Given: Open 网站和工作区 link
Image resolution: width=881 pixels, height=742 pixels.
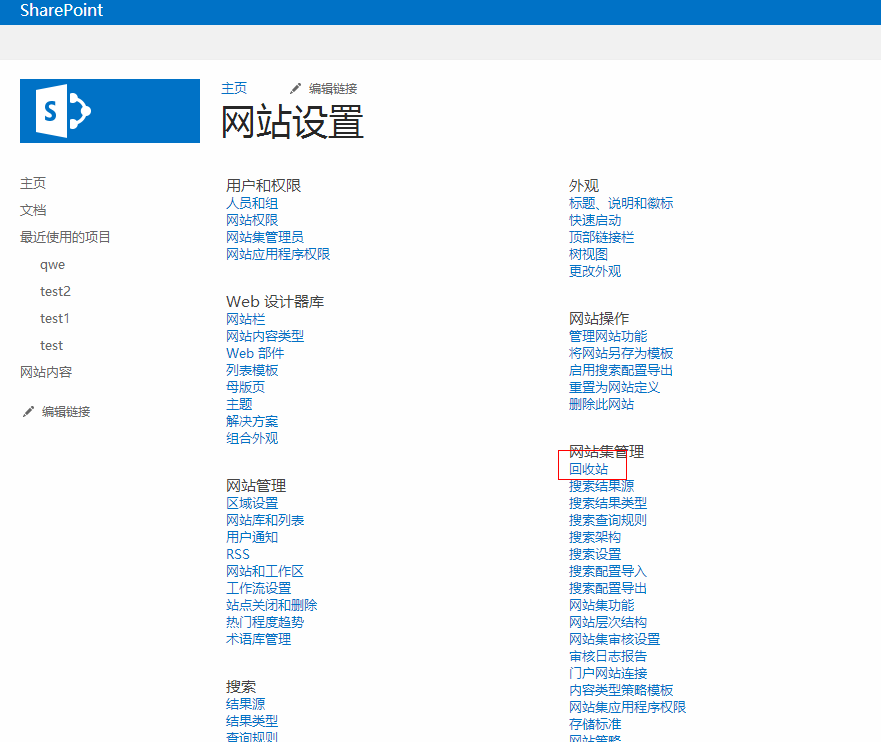Looking at the screenshot, I should pos(265,571).
